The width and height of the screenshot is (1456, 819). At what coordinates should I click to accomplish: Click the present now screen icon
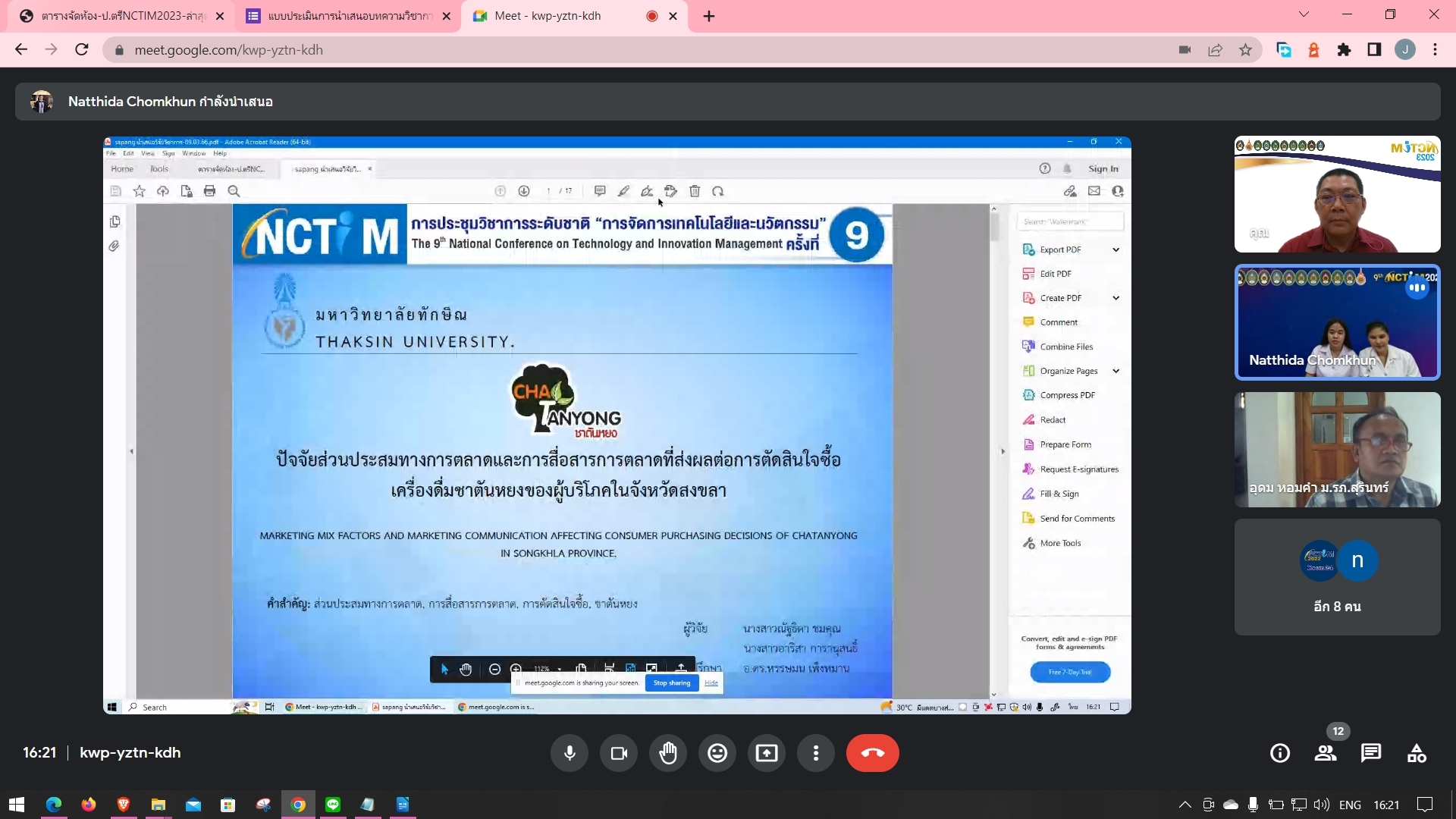point(767,753)
